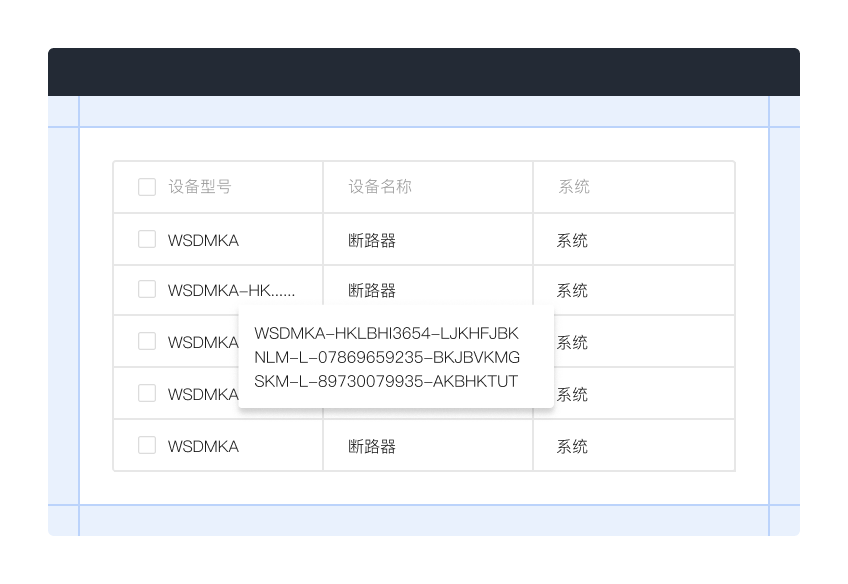This screenshot has height=584, width=848.
Task: Click 系统 cell in the last table row
Action: point(572,446)
